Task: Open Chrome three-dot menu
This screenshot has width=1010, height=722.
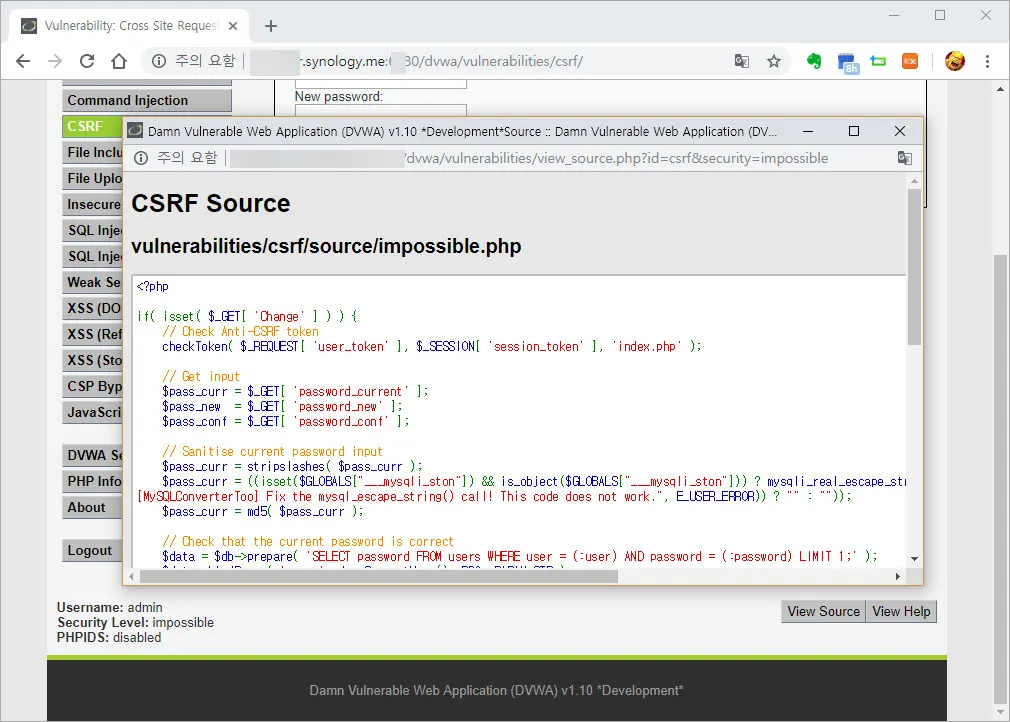Action: point(987,61)
